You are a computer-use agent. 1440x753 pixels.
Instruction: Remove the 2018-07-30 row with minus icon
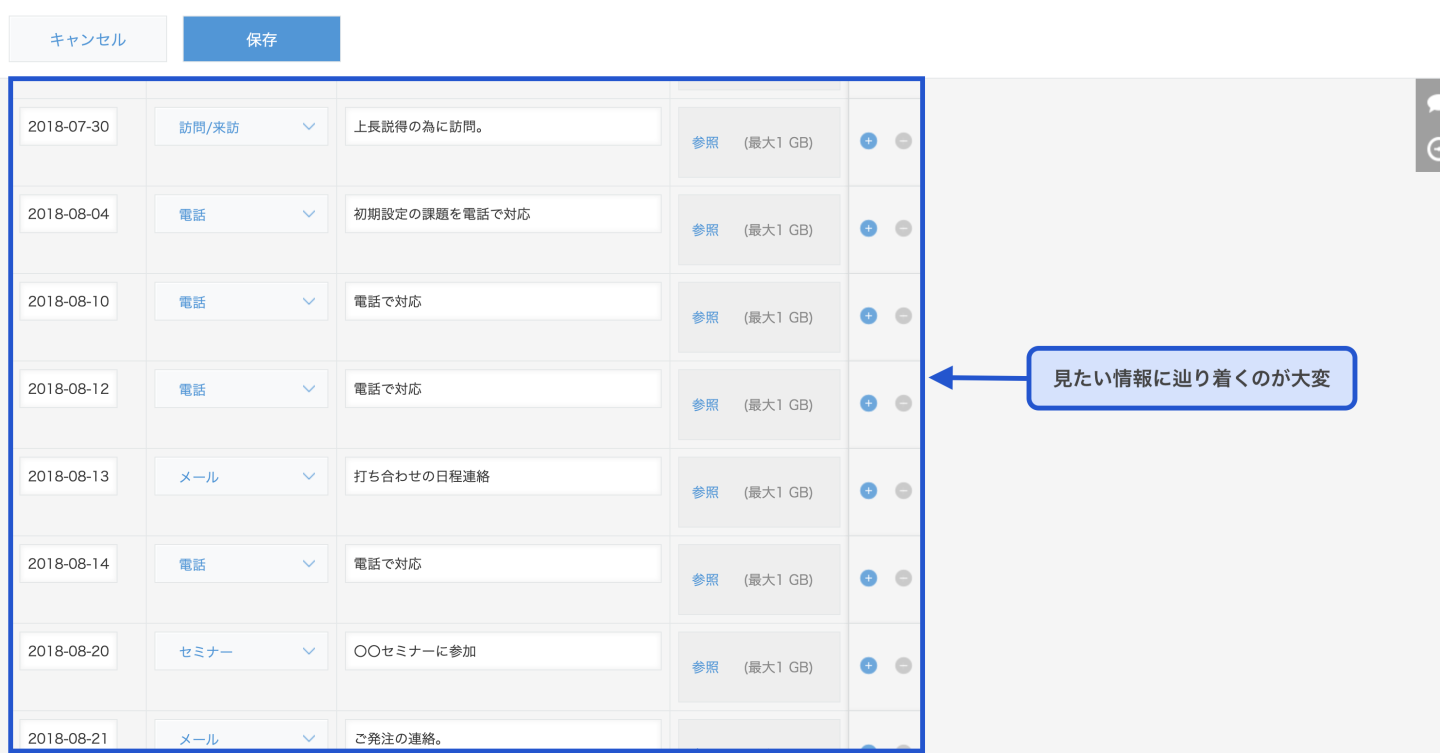903,141
